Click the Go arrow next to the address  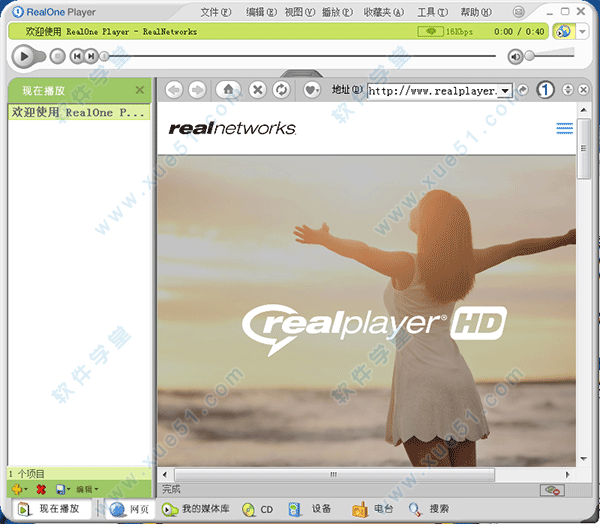522,90
